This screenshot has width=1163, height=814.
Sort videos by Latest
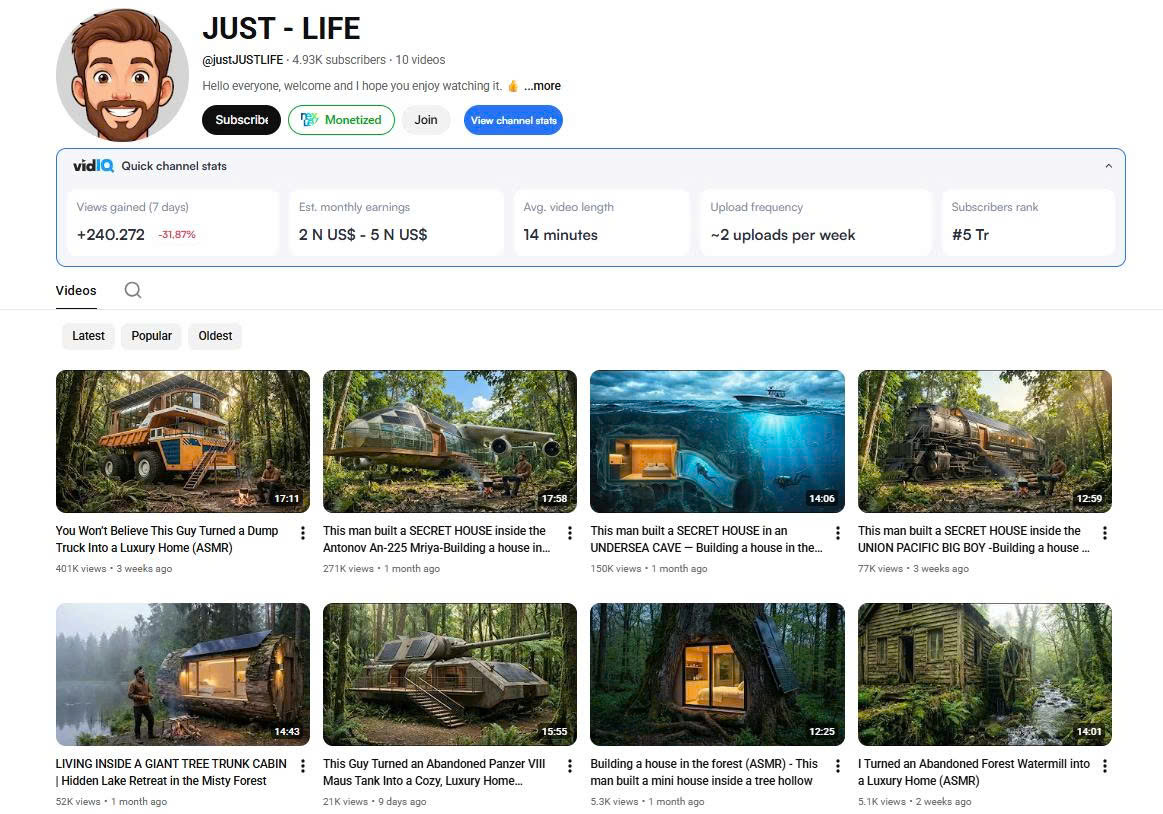coord(88,336)
